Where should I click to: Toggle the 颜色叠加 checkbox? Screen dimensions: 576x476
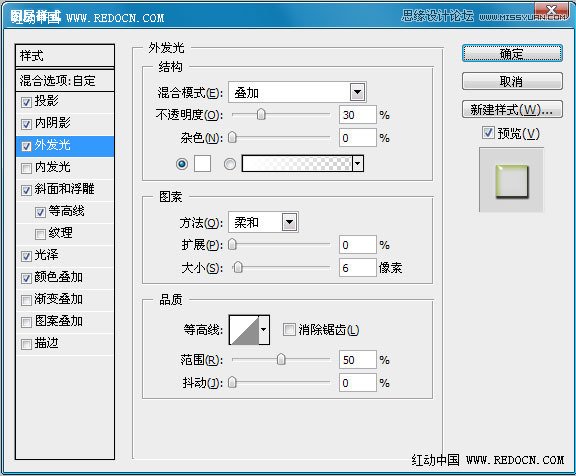26,278
